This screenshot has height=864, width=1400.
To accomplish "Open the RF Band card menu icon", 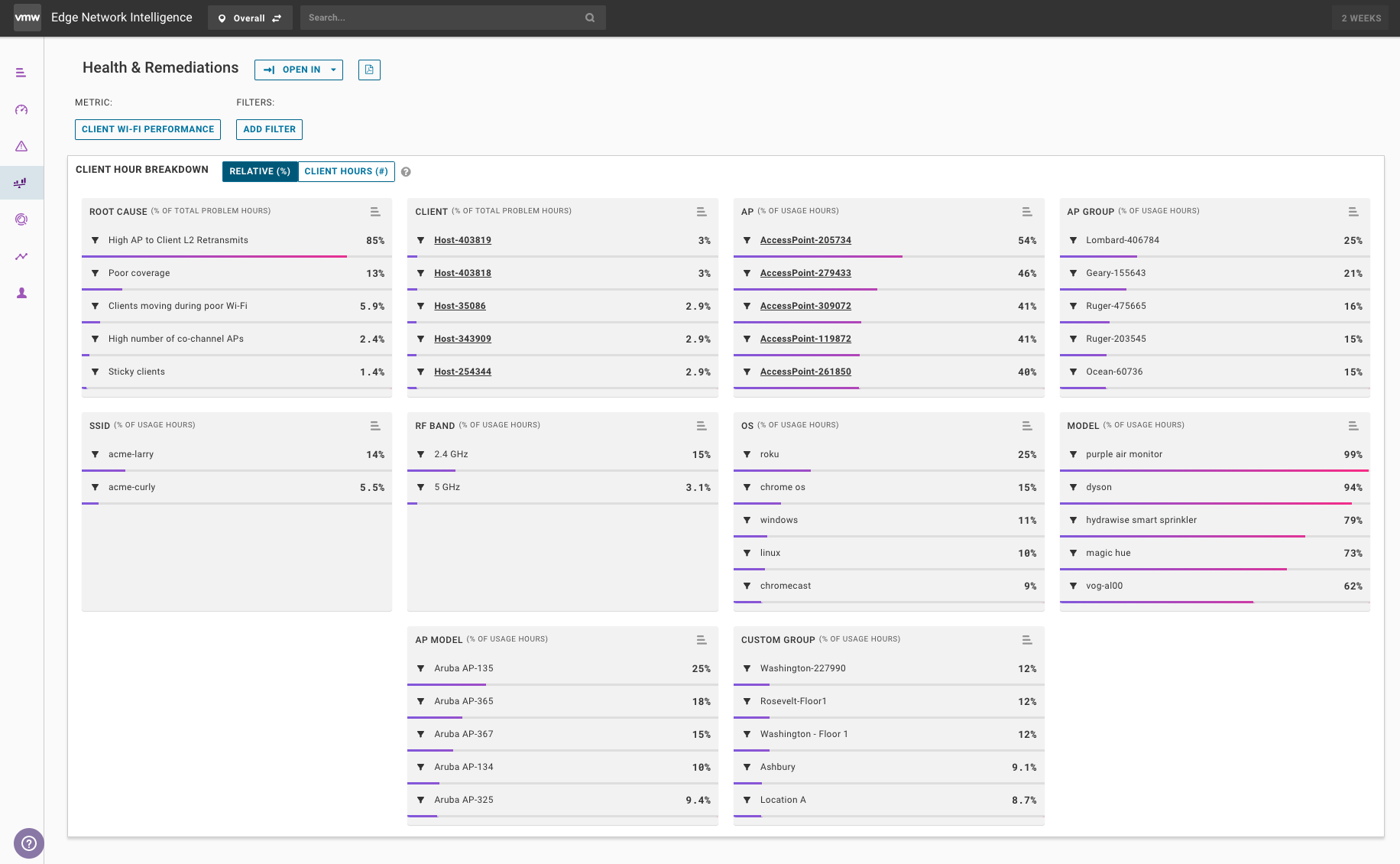I will coord(702,426).
